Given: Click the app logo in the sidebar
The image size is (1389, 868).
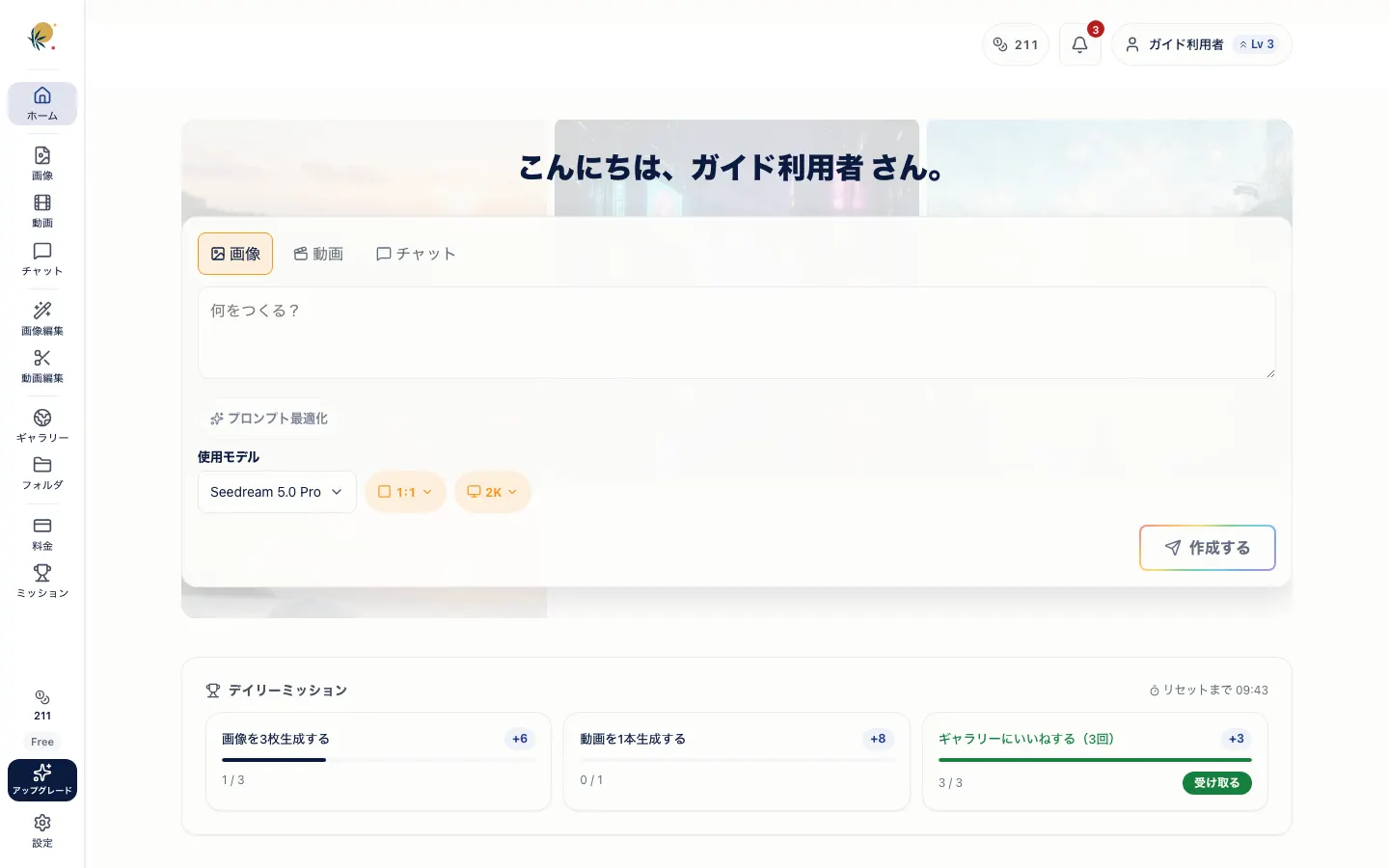Looking at the screenshot, I should click(x=41, y=37).
